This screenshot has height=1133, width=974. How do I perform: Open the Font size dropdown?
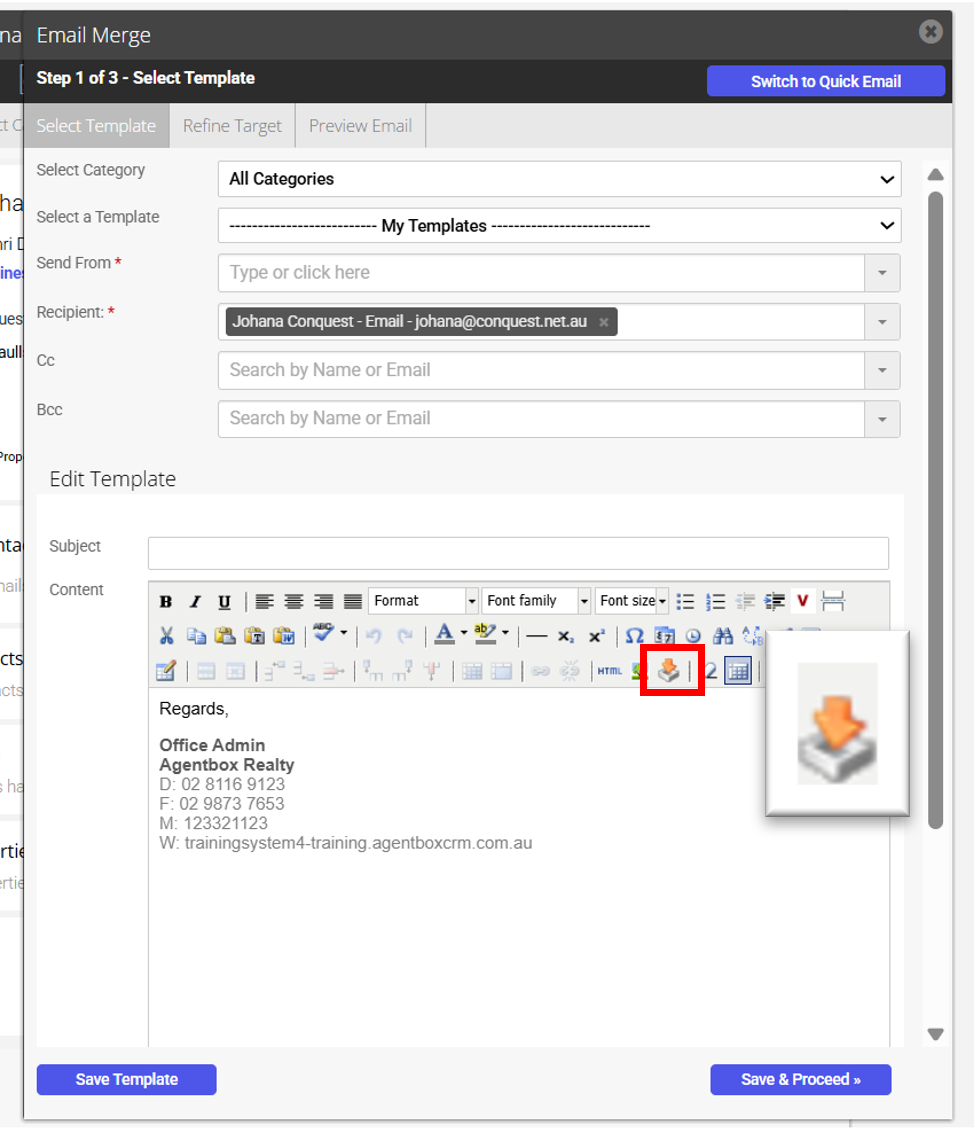tap(632, 601)
